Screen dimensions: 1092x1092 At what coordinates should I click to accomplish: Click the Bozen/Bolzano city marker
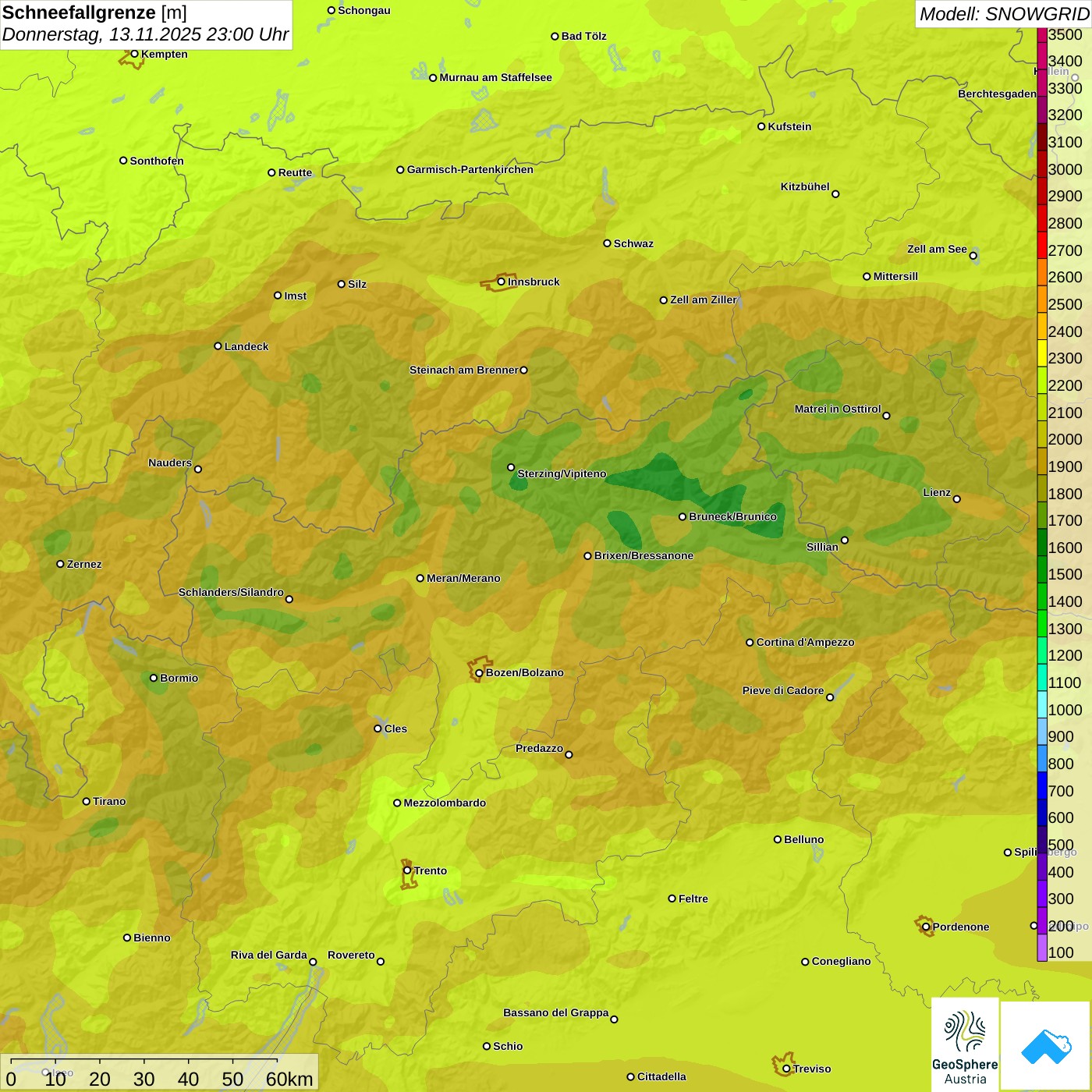tap(479, 672)
